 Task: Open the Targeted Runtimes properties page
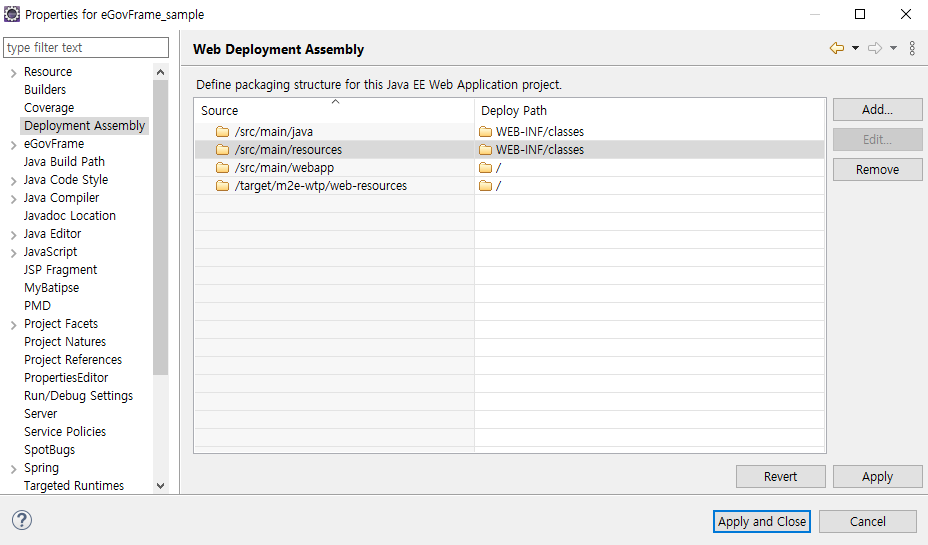73,486
